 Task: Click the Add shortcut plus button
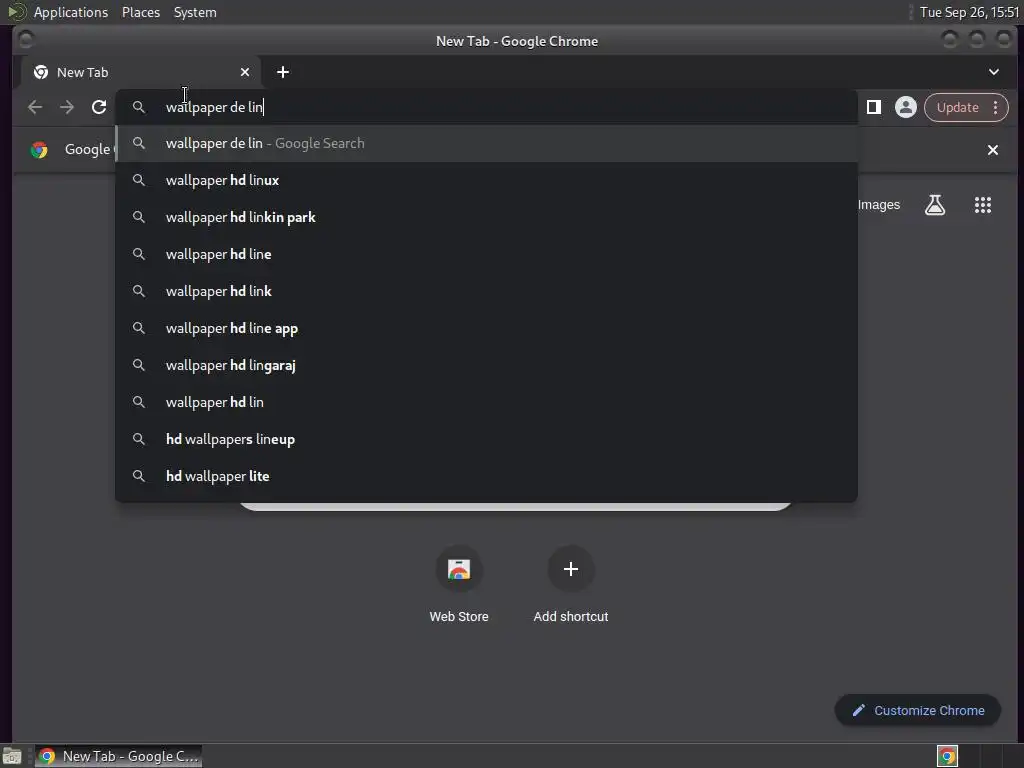[571, 569]
